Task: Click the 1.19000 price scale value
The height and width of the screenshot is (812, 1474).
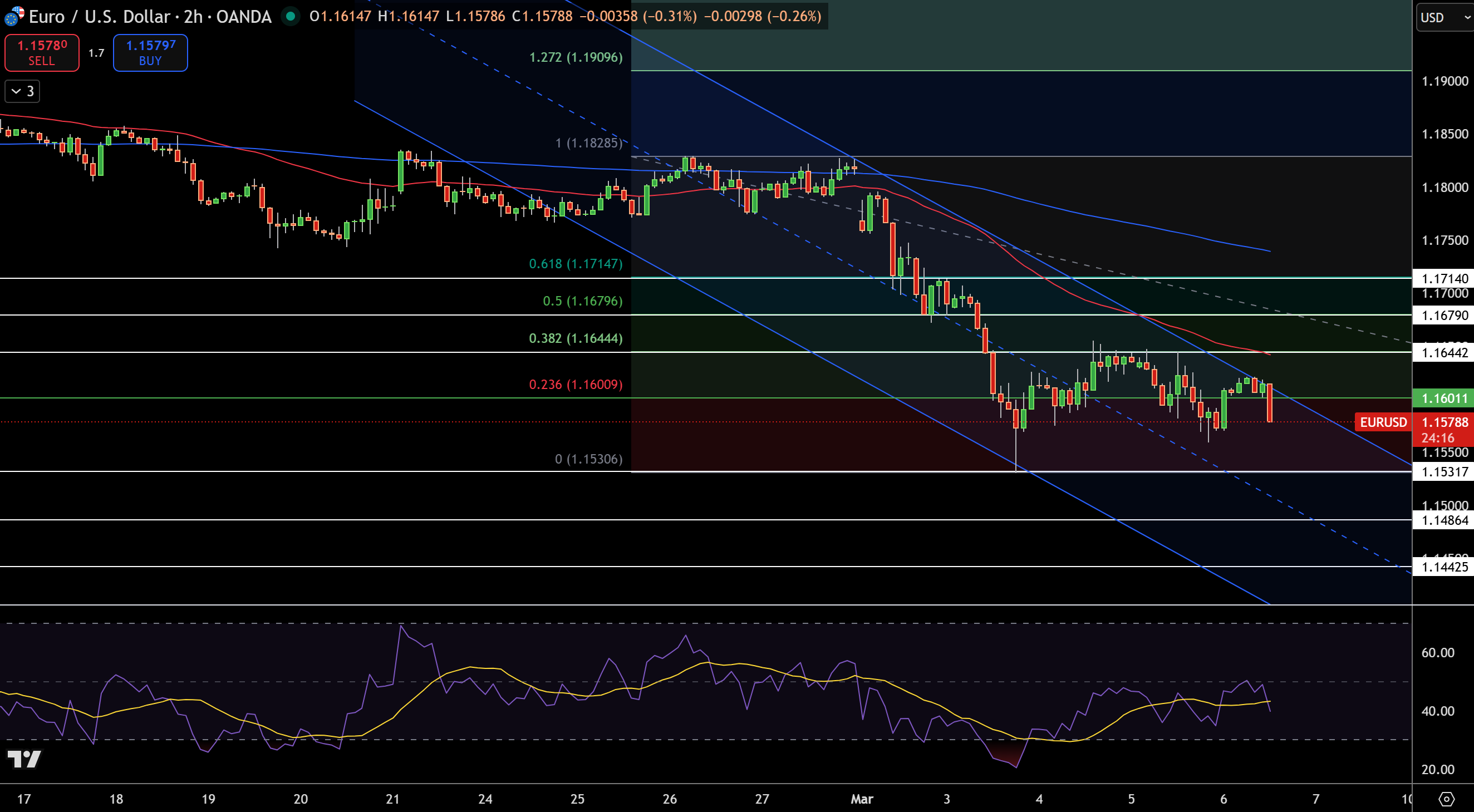Action: 1444,81
